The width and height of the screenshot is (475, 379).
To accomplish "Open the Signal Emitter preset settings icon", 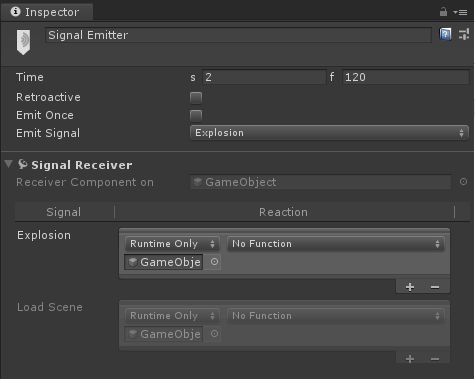I will [x=464, y=34].
